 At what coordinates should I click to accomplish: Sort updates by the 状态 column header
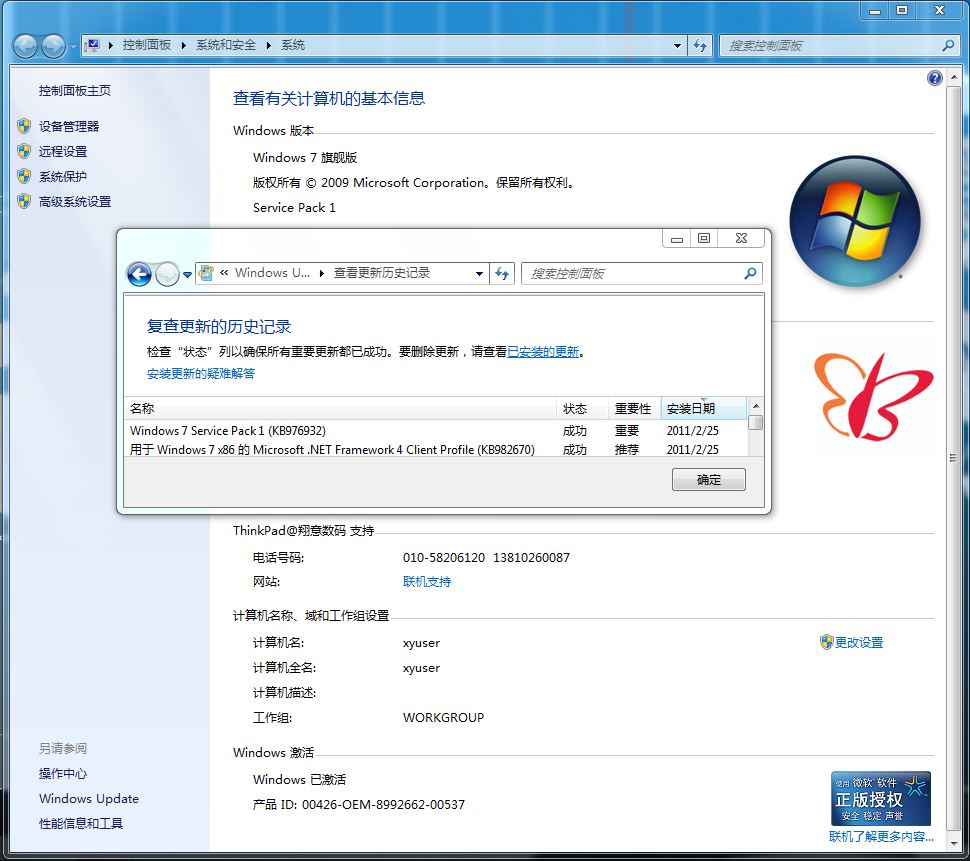582,408
